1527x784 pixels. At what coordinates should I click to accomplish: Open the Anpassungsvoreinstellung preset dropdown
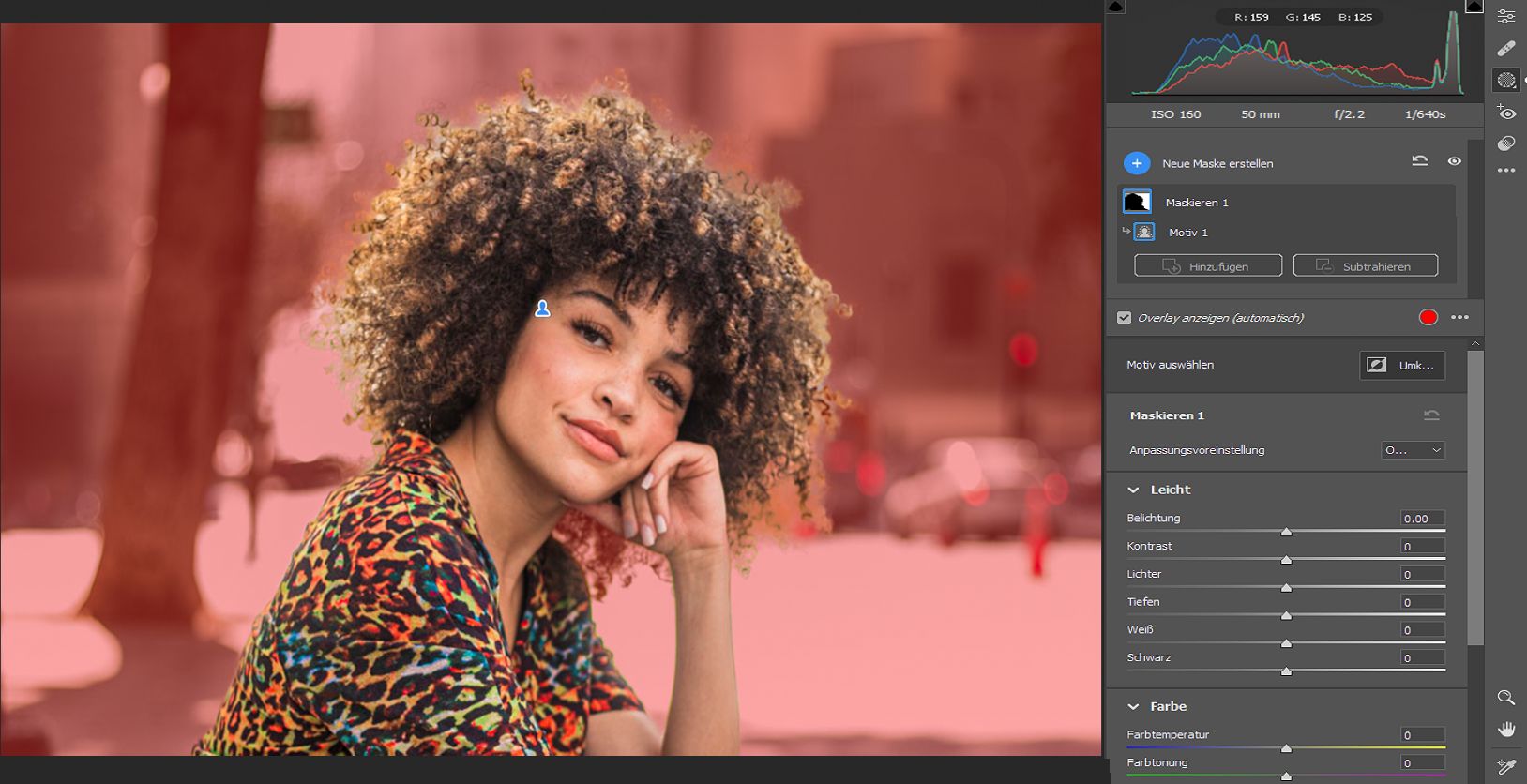1413,450
